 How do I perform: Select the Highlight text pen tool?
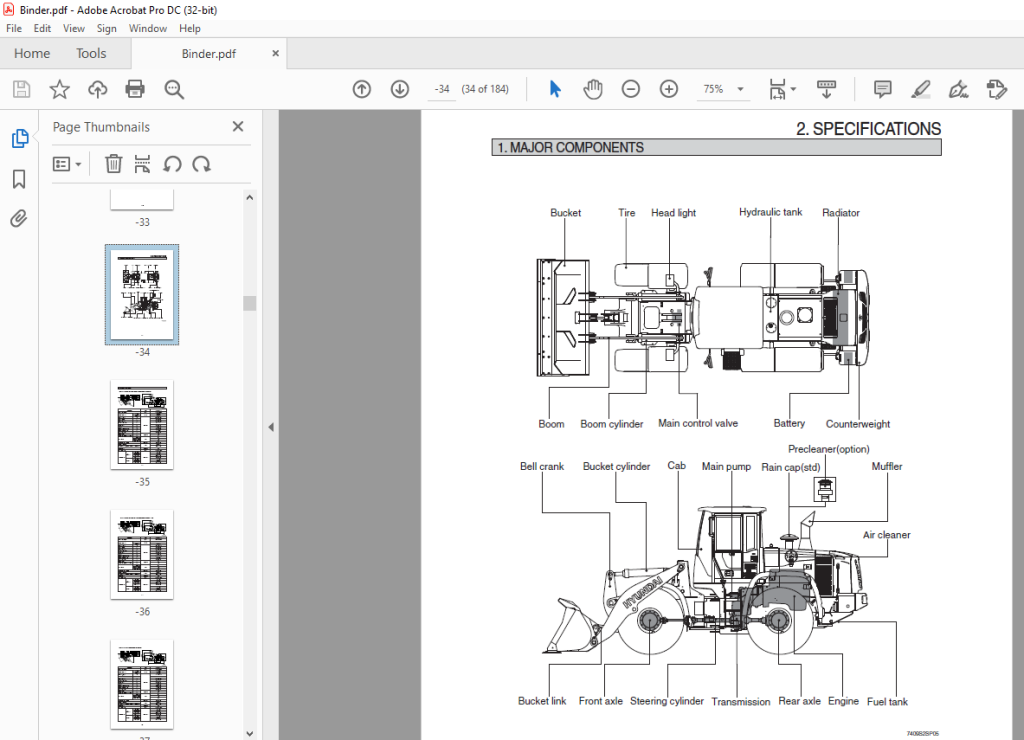[x=920, y=89]
